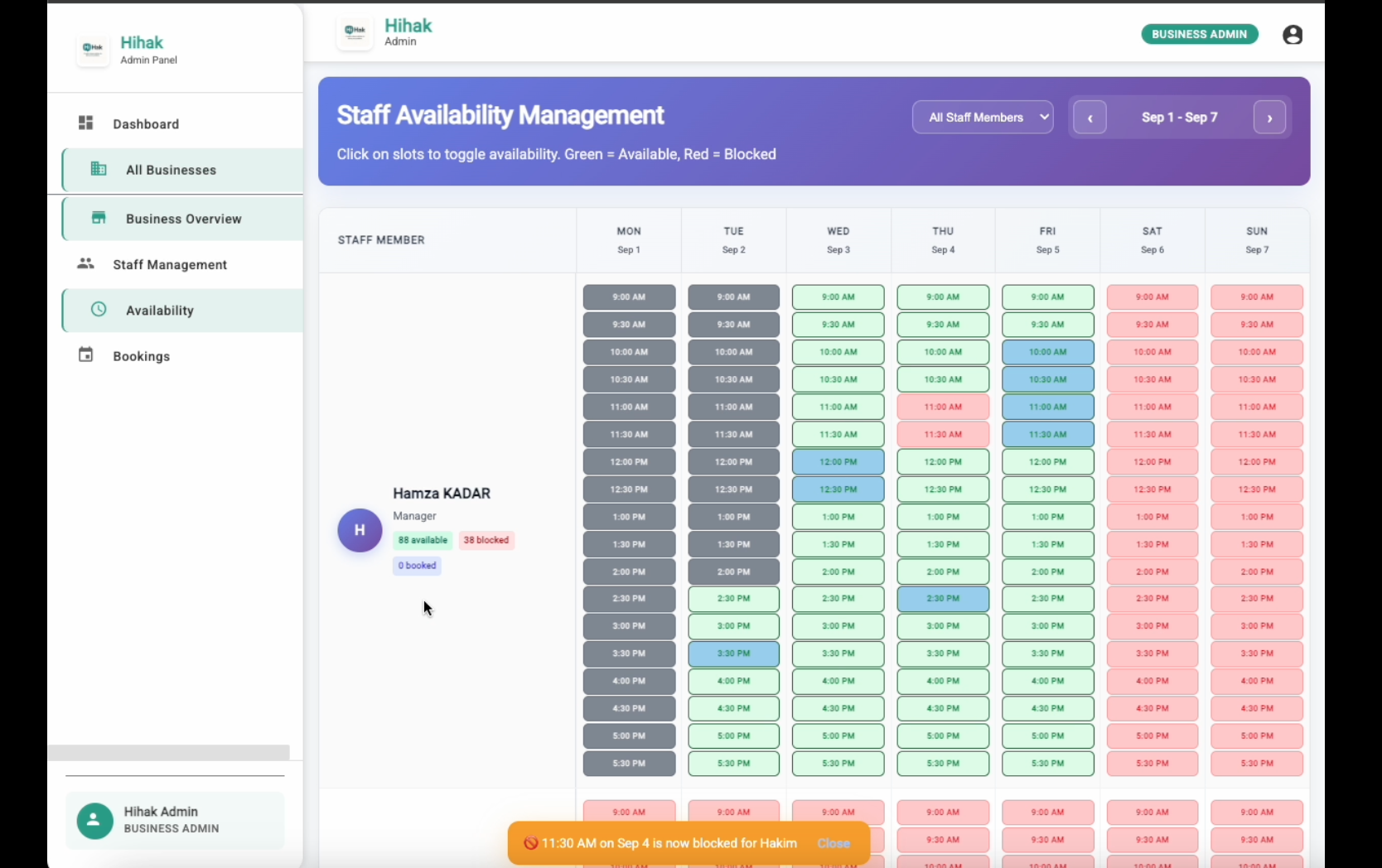Open Staff Management via its people icon
1382x868 pixels.
click(85, 264)
